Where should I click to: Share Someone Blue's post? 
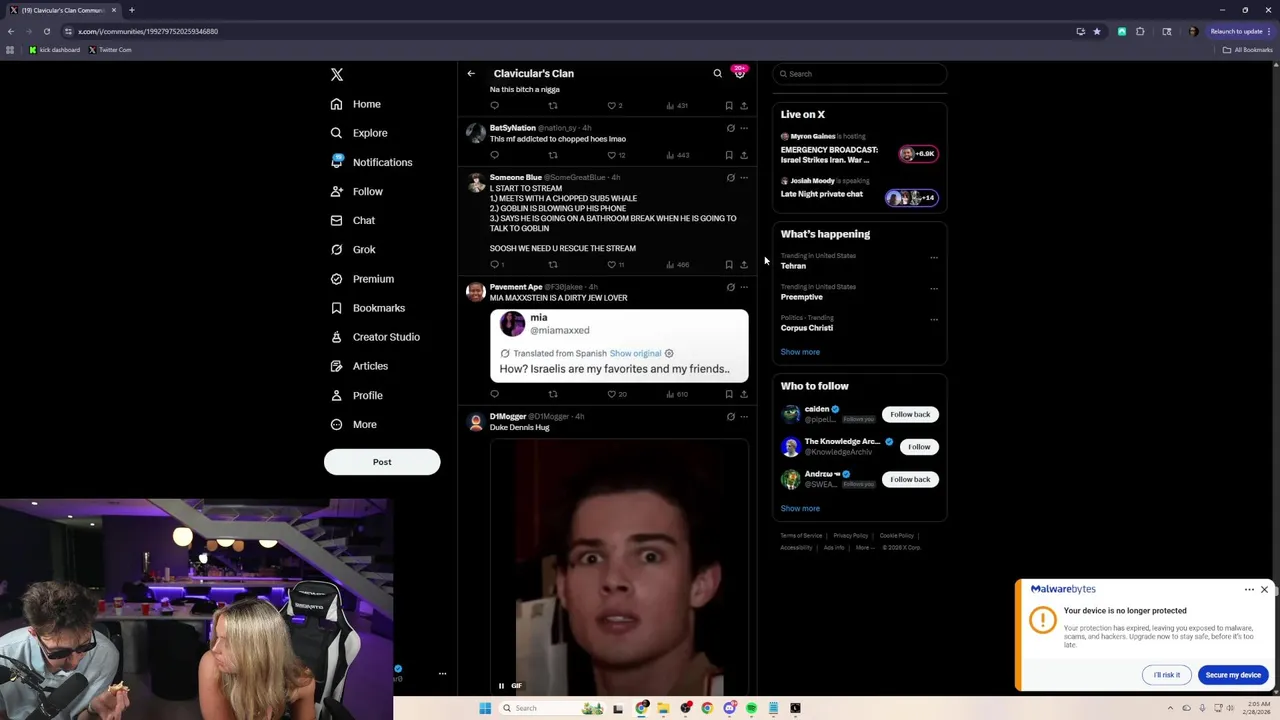click(744, 265)
